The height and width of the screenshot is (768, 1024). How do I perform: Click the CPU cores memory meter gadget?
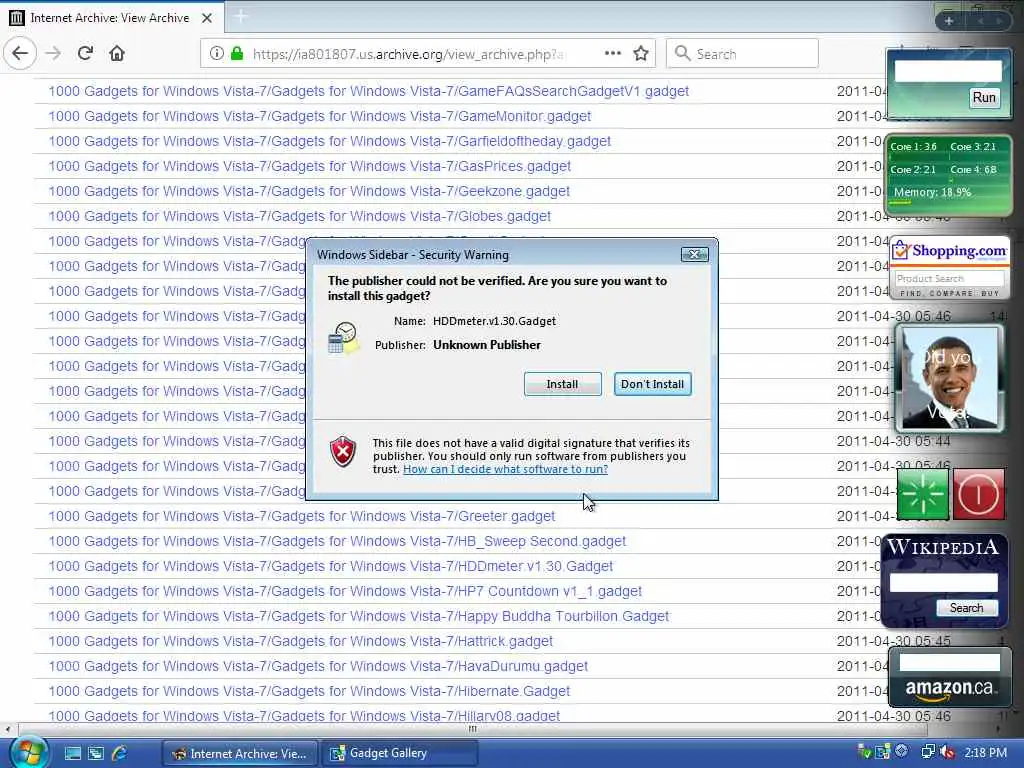coord(948,175)
